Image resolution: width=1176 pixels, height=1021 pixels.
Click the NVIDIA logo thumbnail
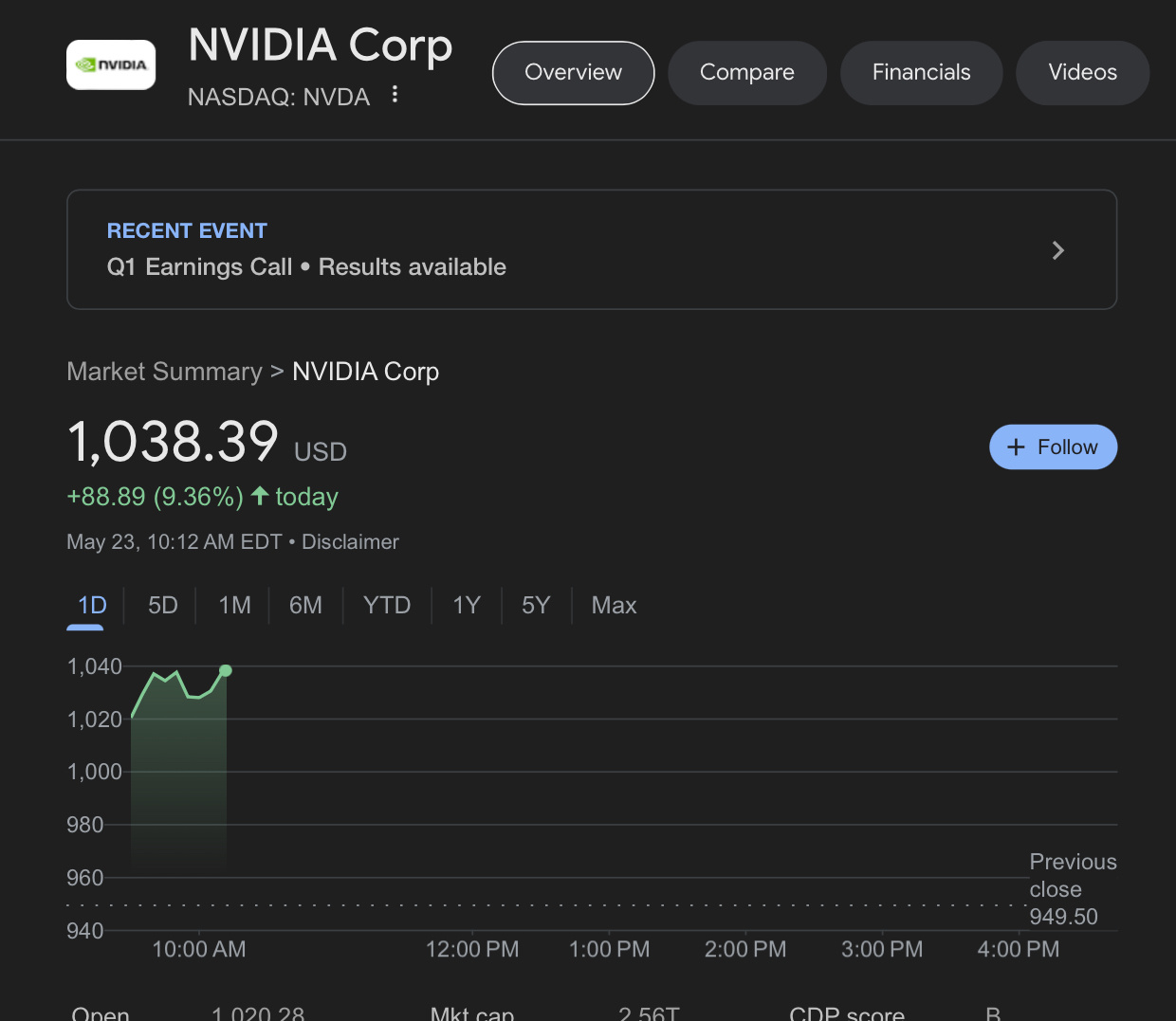[x=111, y=65]
